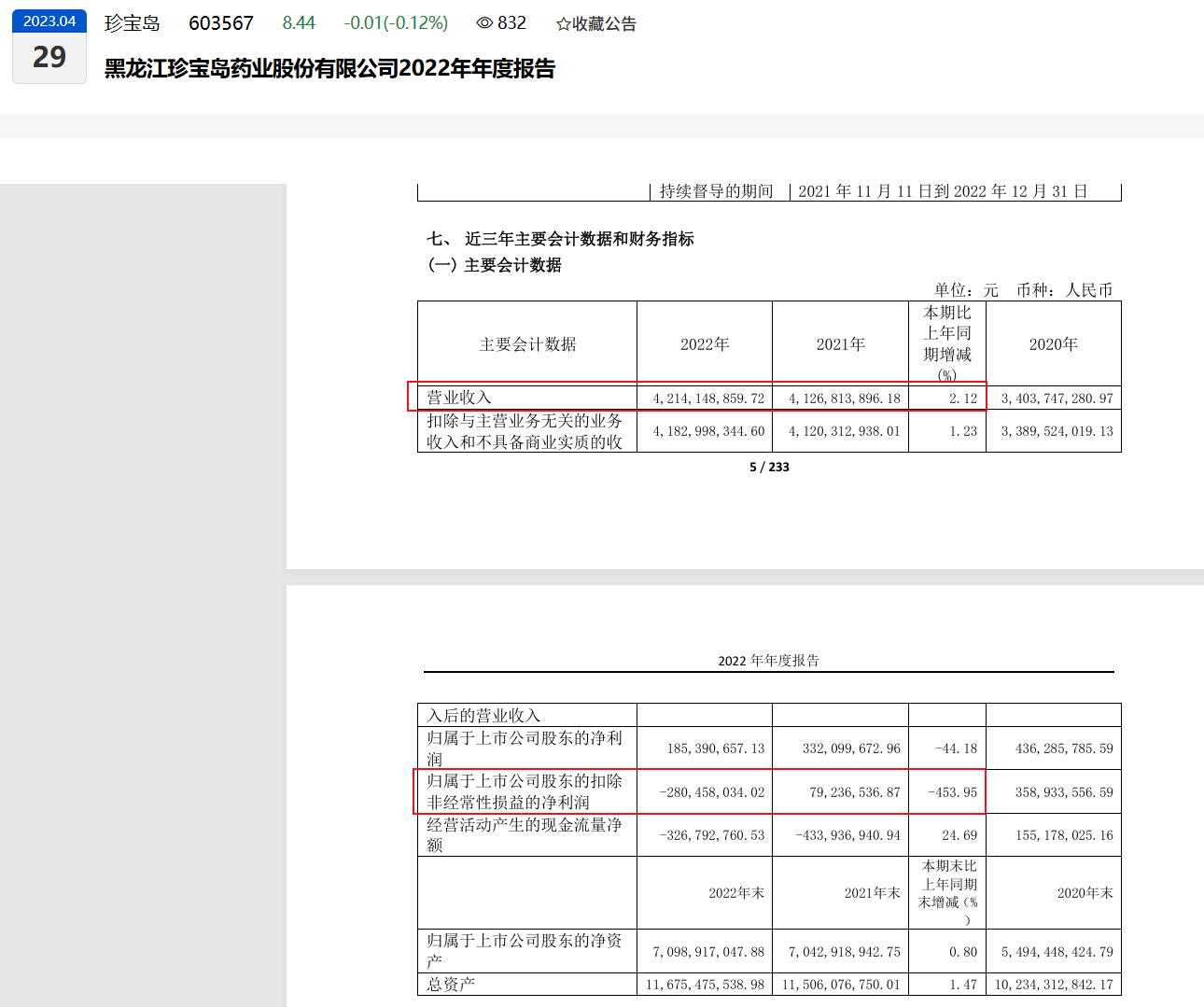Click the value 79,236,536.87
Image resolution: width=1204 pixels, height=1007 pixels.
click(x=855, y=792)
